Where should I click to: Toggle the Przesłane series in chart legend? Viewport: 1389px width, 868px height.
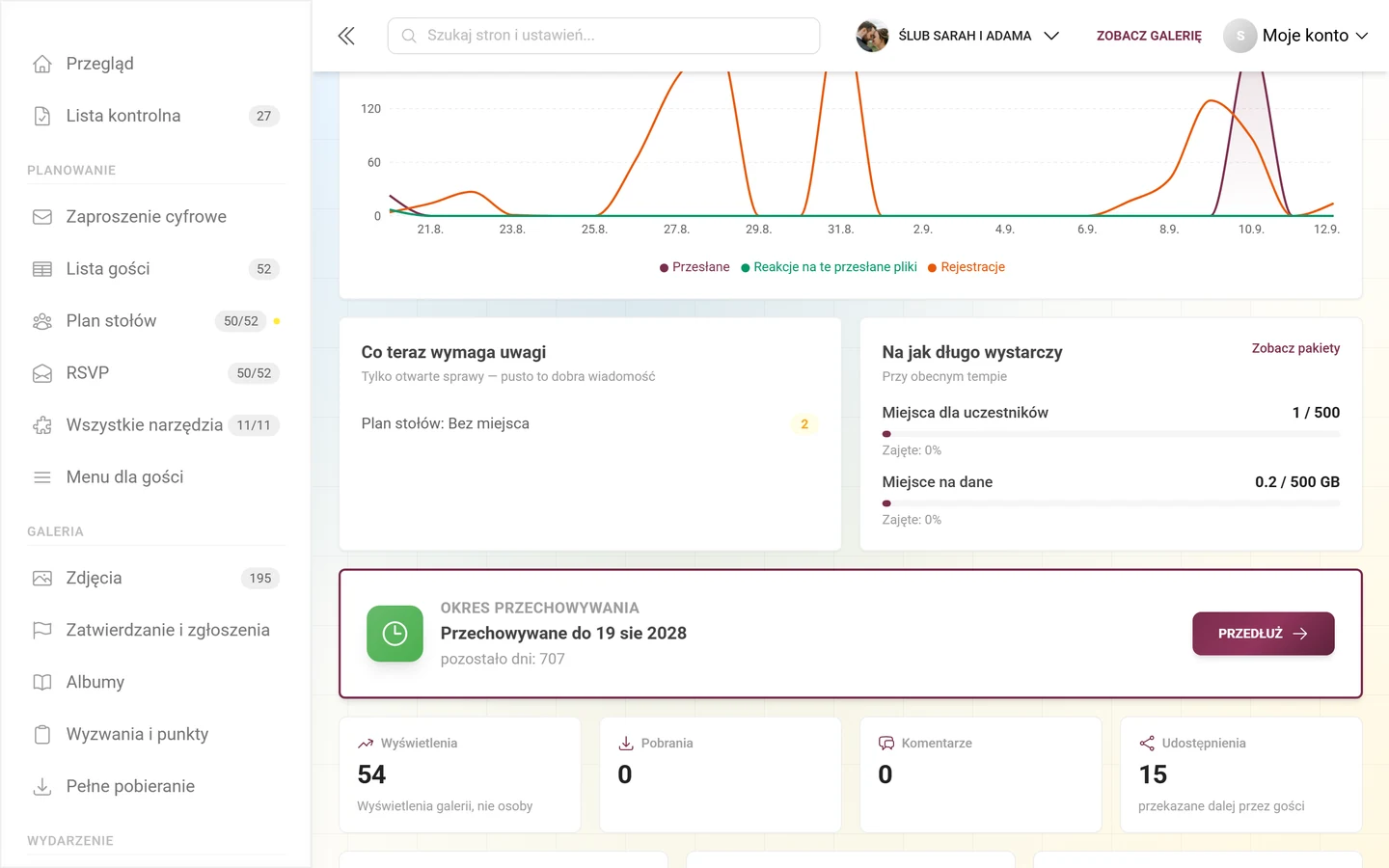[694, 267]
